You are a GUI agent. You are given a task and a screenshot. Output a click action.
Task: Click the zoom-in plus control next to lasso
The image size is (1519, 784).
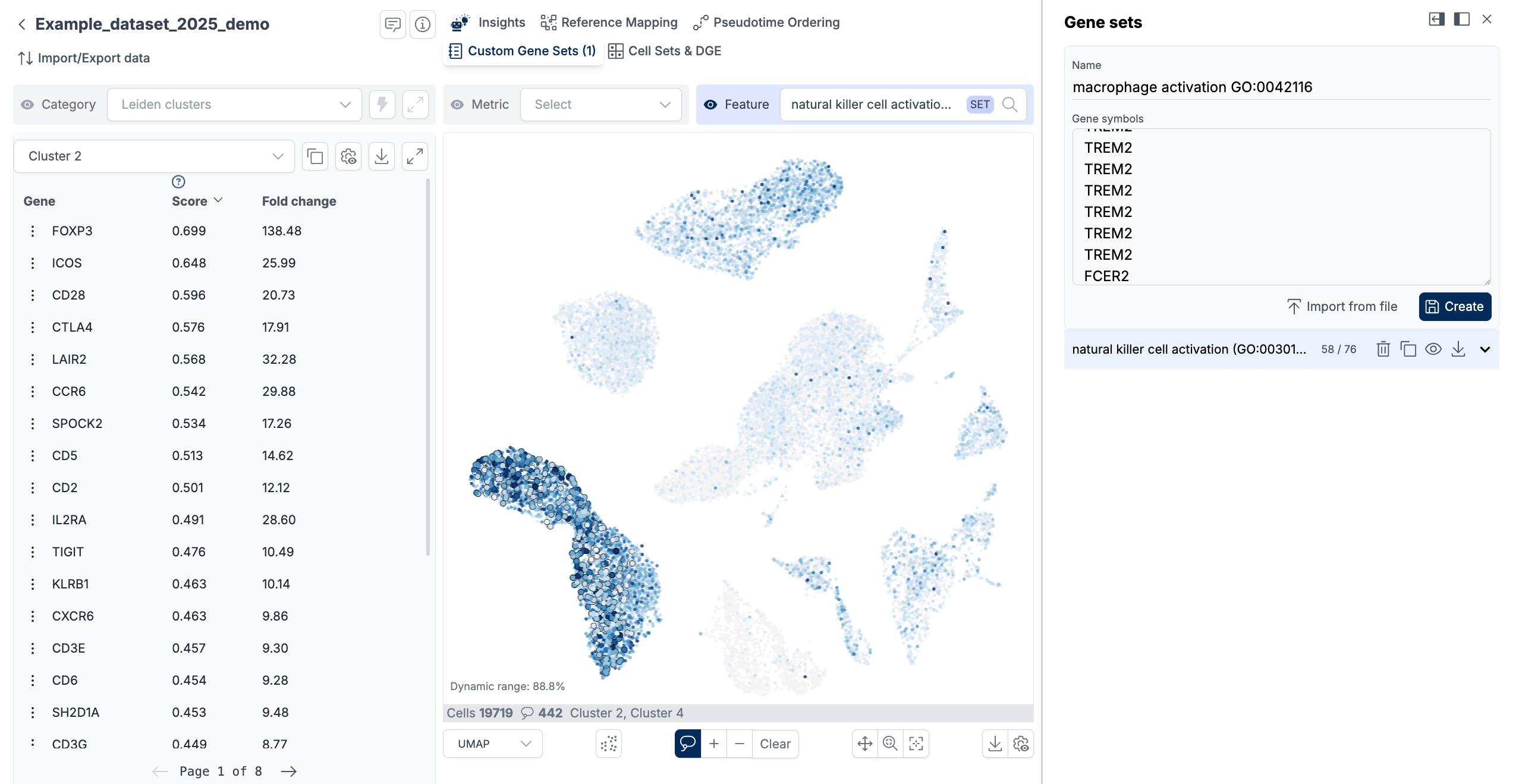click(x=714, y=744)
